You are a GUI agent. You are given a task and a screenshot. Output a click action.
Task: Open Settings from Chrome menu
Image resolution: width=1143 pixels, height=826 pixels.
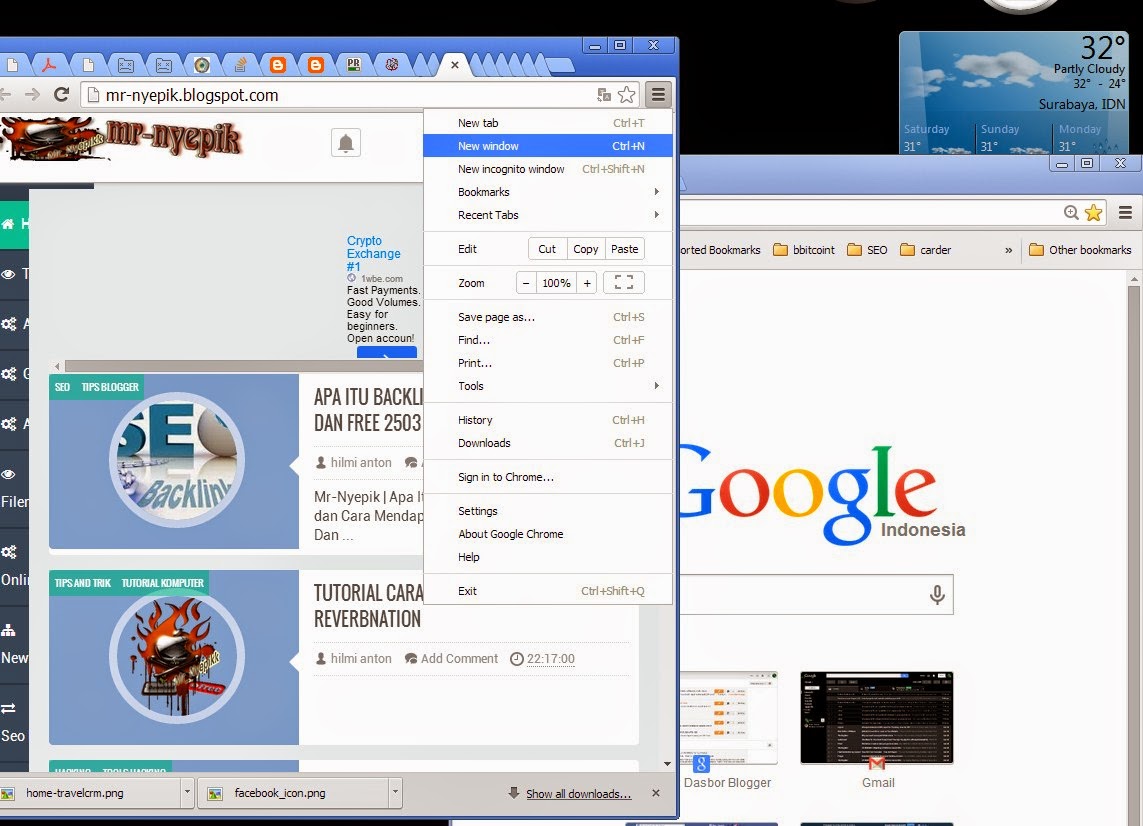(547, 511)
